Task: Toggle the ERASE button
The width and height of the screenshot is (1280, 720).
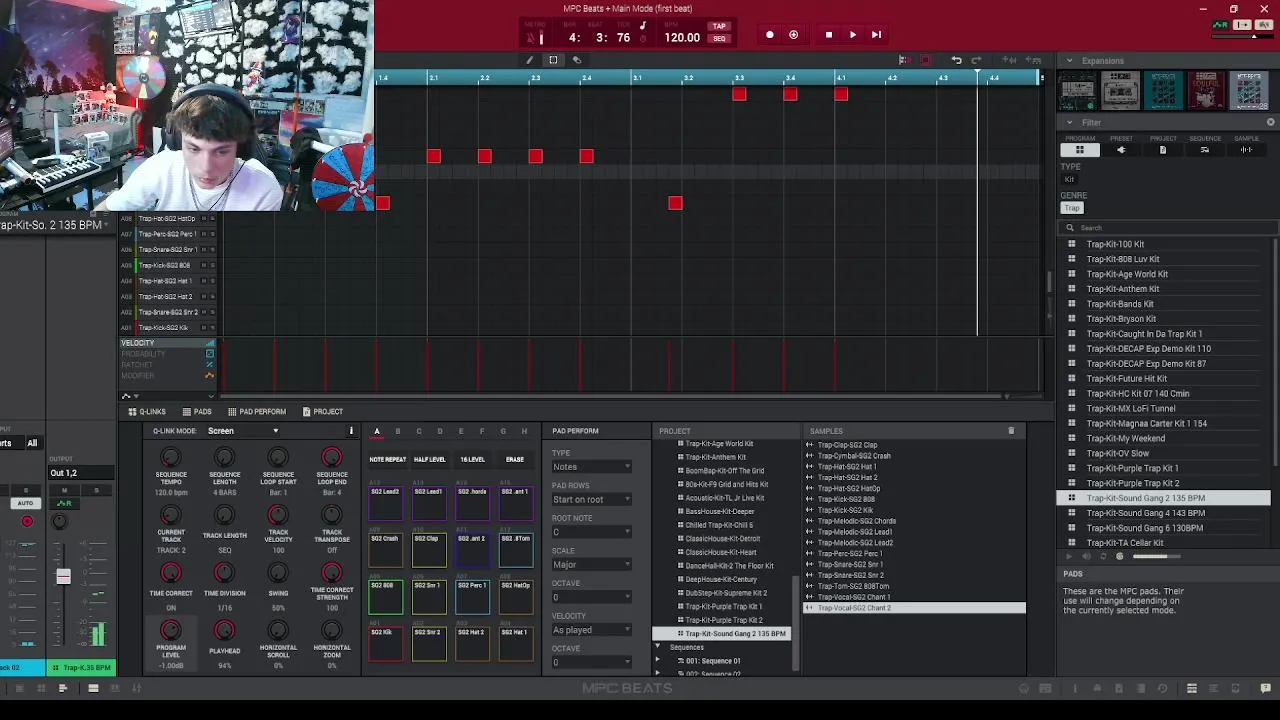Action: [x=515, y=460]
